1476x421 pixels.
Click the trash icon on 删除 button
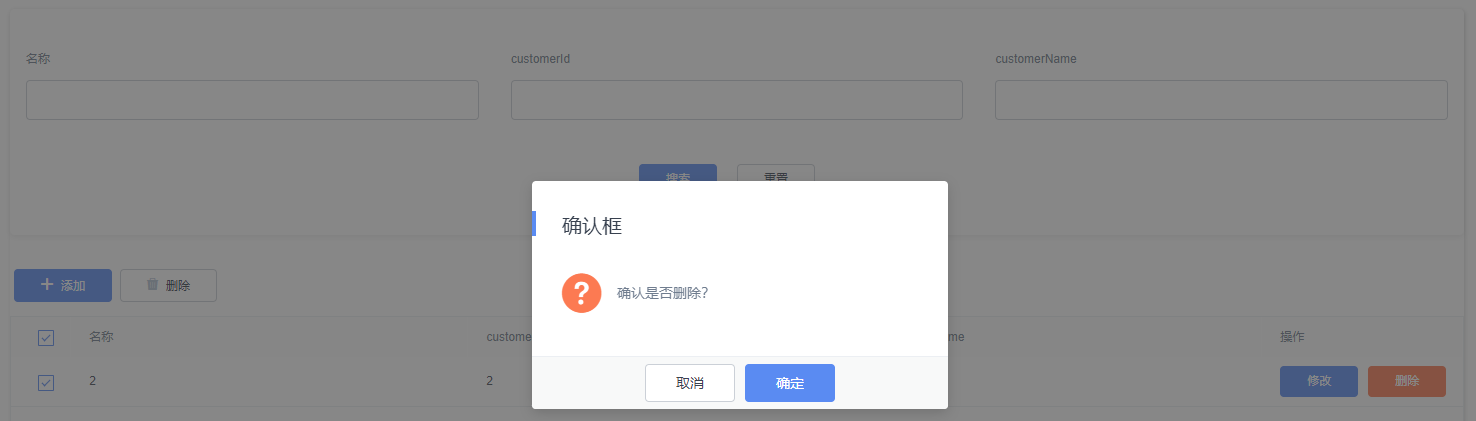(152, 284)
